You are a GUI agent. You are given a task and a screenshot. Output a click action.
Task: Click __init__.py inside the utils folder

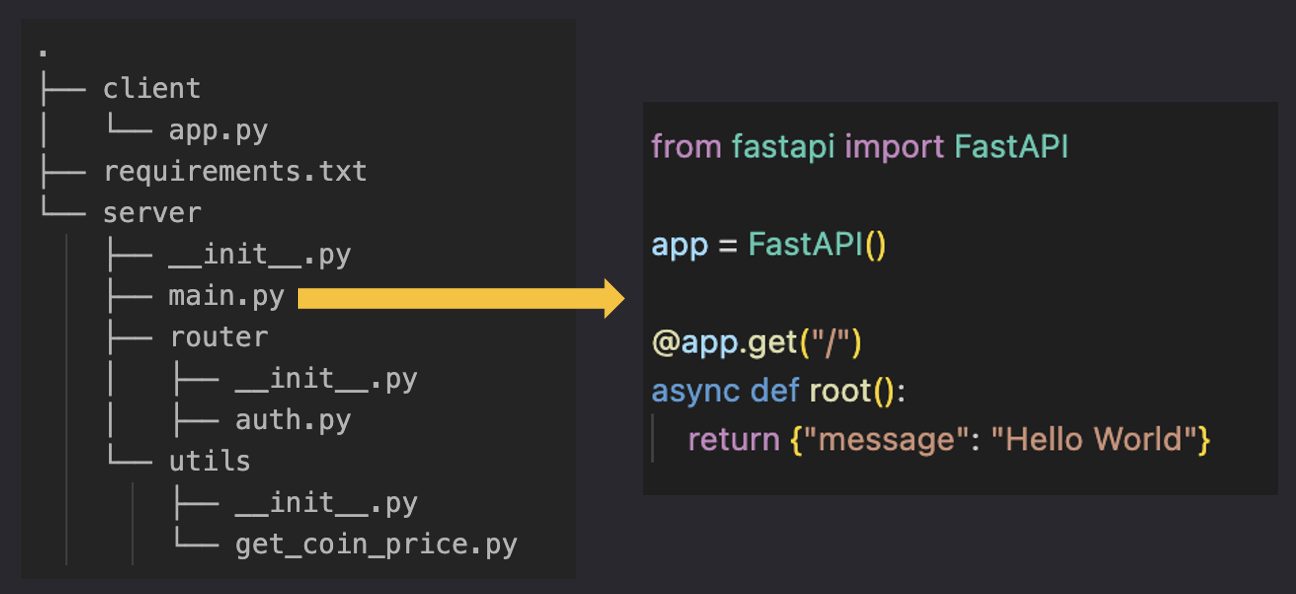[x=326, y=503]
